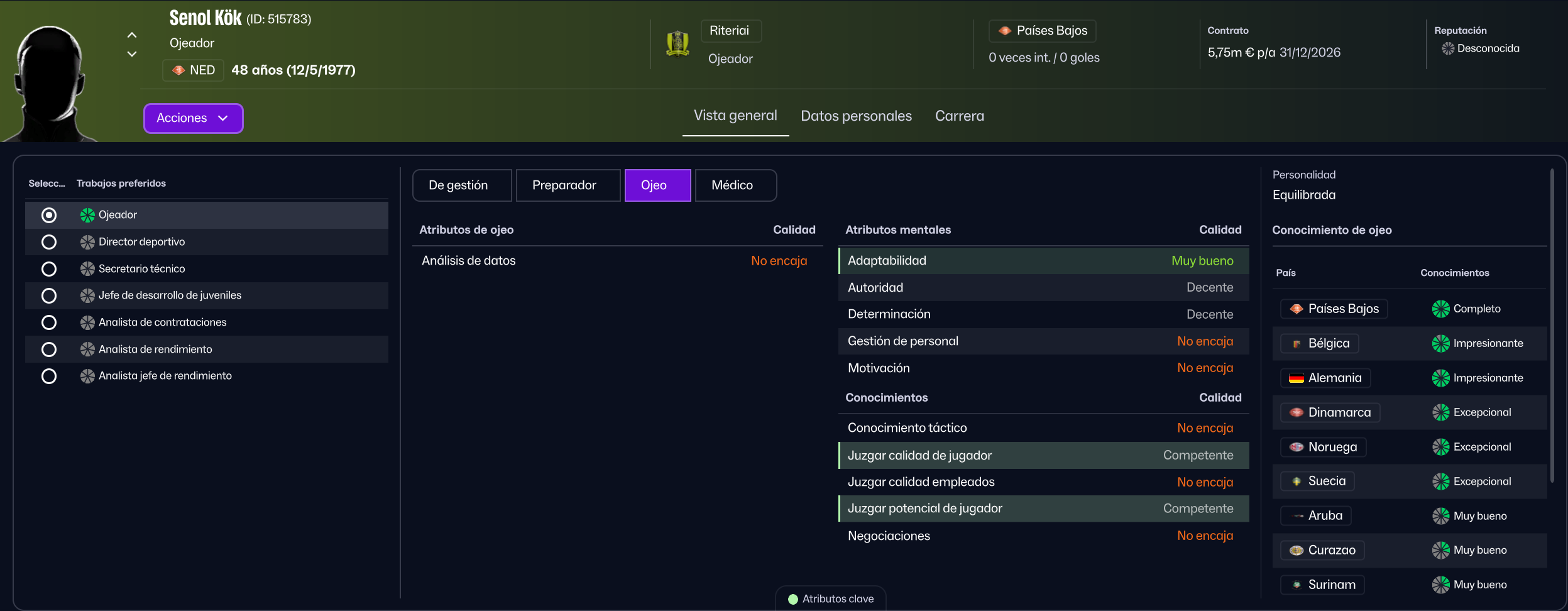Select the Analista jefe de rendimiento radio

[49, 376]
